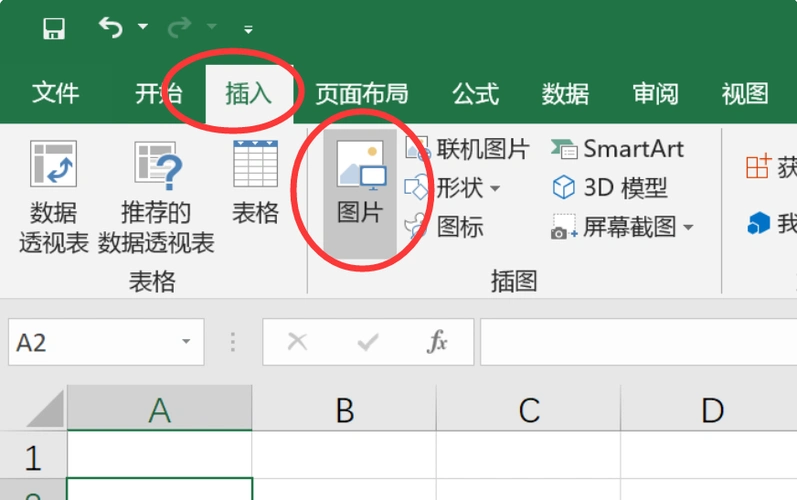Select column C header
The image size is (797, 500).
click(x=529, y=408)
